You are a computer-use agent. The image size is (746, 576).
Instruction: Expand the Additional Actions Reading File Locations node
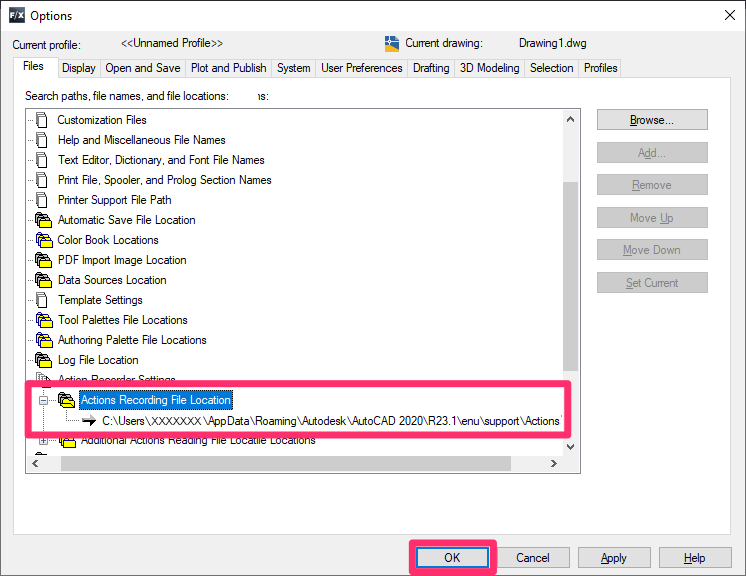pyautogui.click(x=43, y=440)
